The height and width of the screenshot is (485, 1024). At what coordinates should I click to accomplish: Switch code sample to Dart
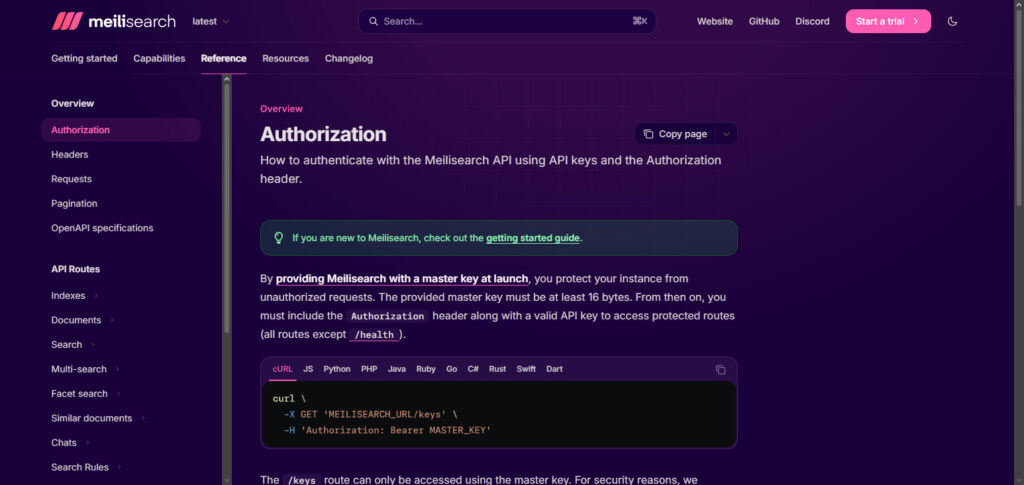click(x=554, y=369)
